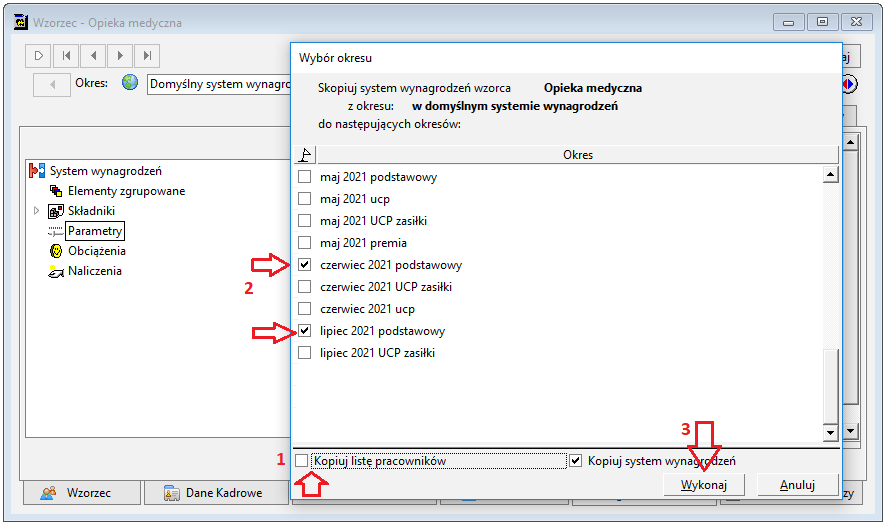Image resolution: width=888 pixels, height=526 pixels.
Task: Click the czerwiec 2021 ucp row text
Action: click(x=367, y=309)
